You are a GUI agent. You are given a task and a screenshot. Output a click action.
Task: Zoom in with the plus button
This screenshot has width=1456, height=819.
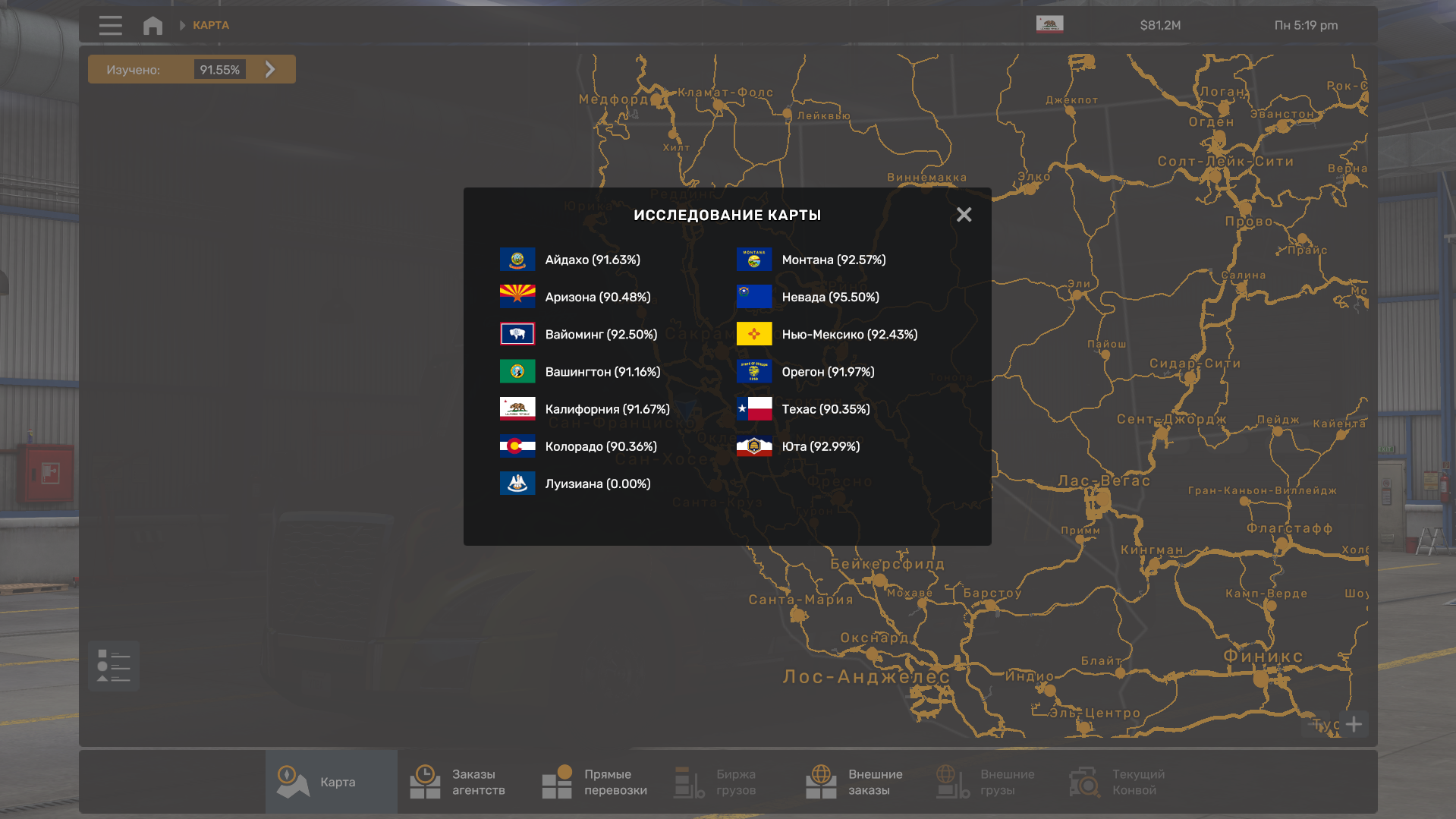[1354, 724]
